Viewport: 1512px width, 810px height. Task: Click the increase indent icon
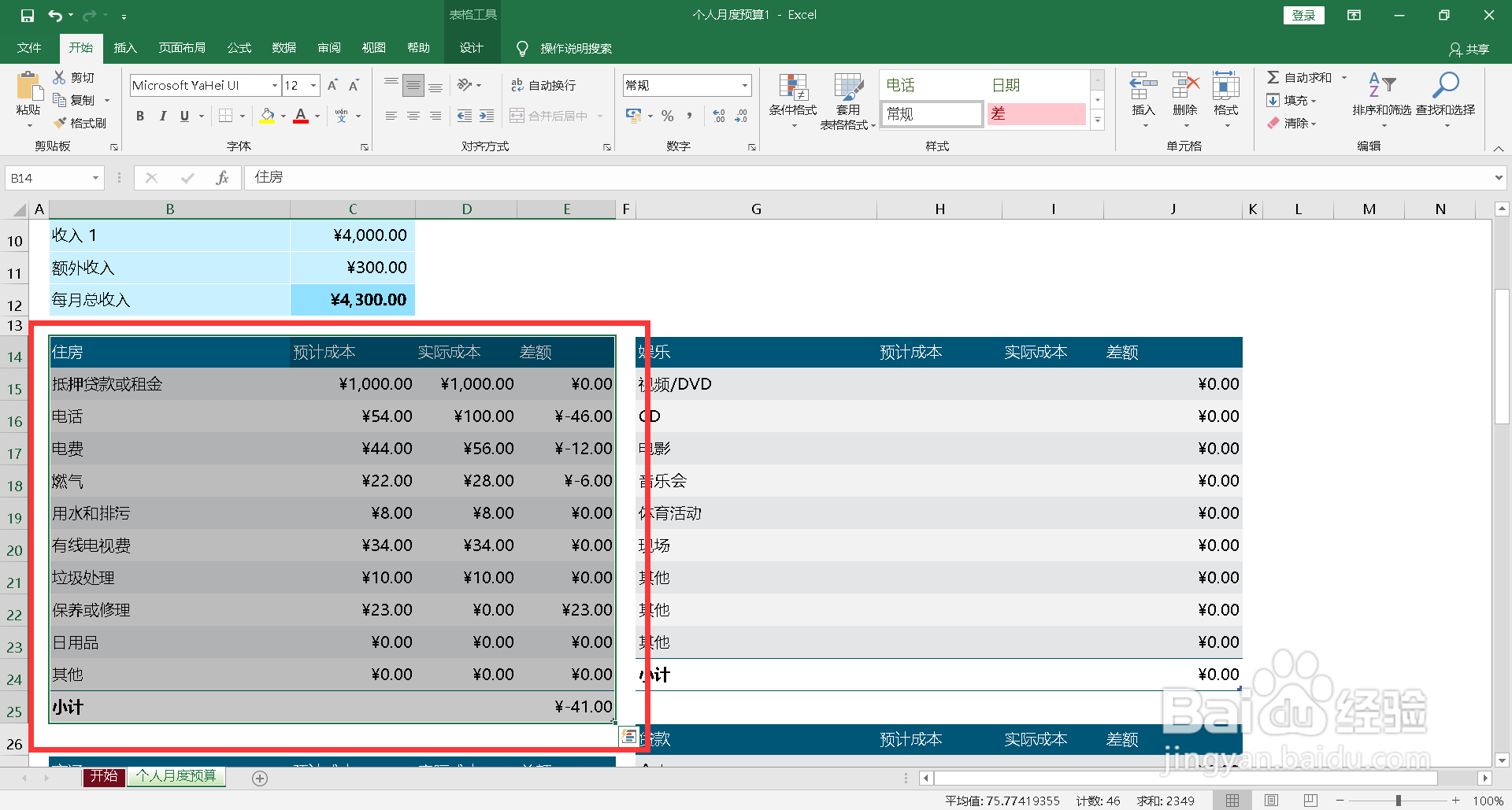(487, 116)
